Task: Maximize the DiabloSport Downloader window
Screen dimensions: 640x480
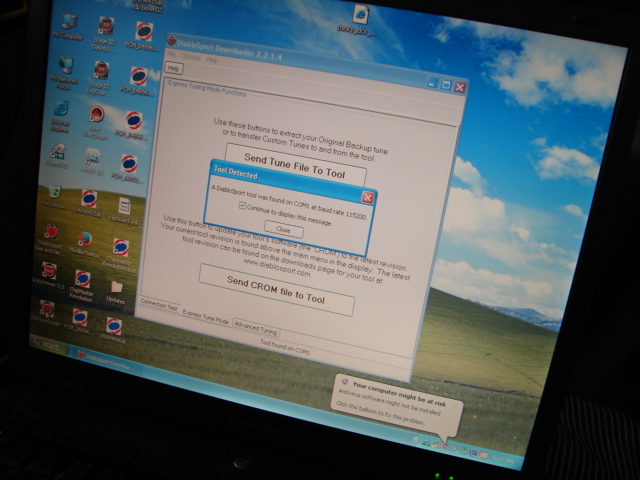Action: (x=445, y=85)
